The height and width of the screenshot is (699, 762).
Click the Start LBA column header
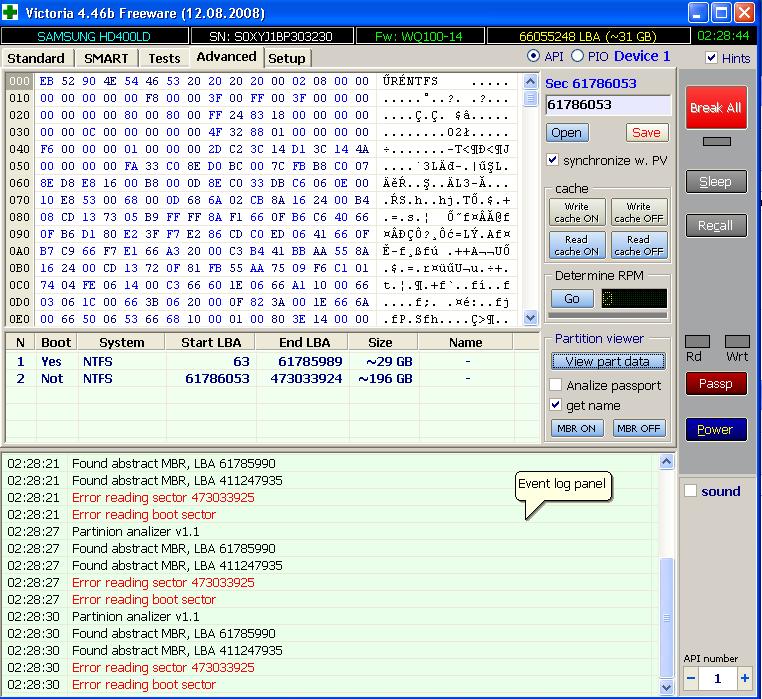[211, 343]
